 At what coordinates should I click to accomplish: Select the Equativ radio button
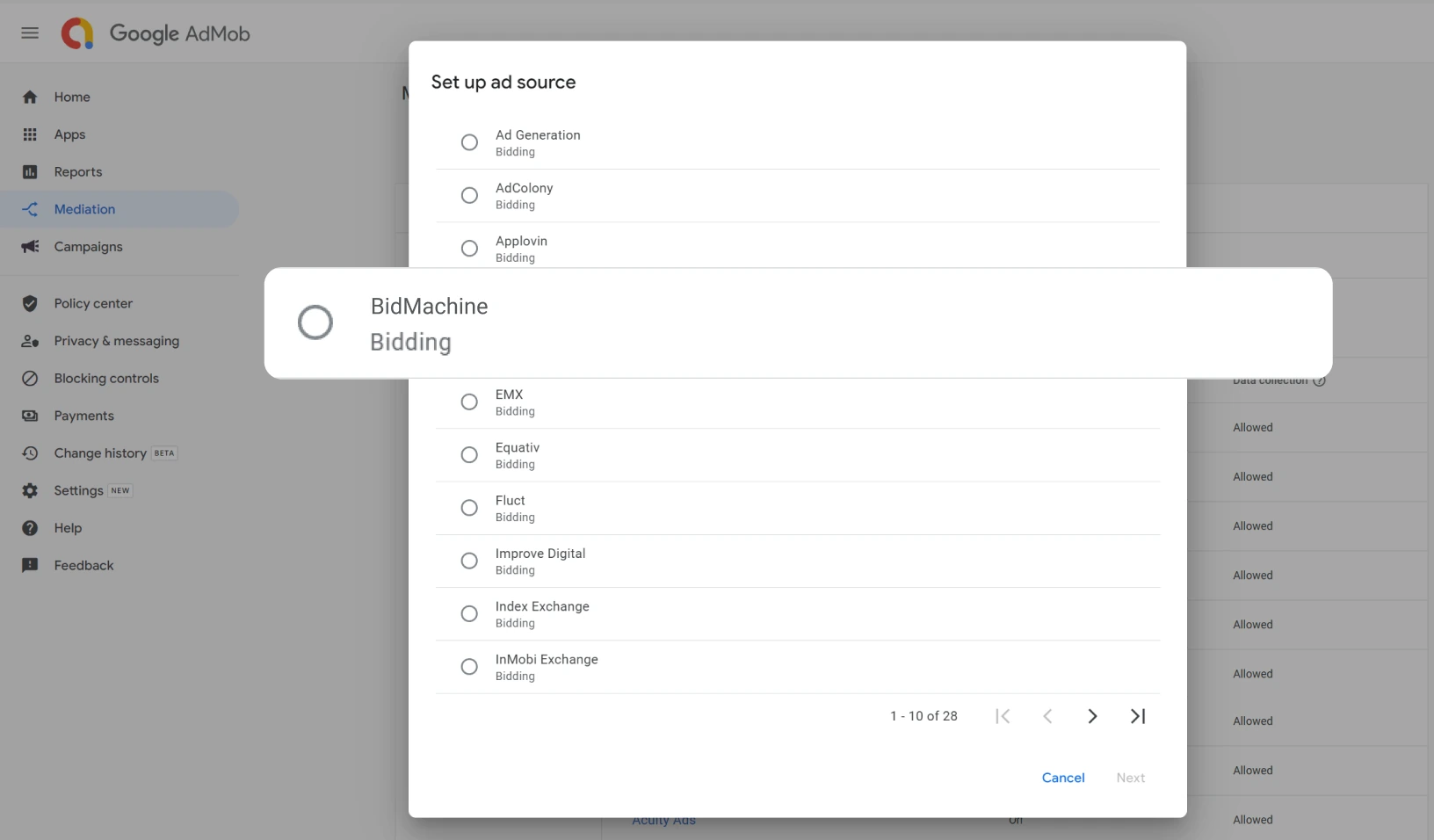(x=469, y=455)
